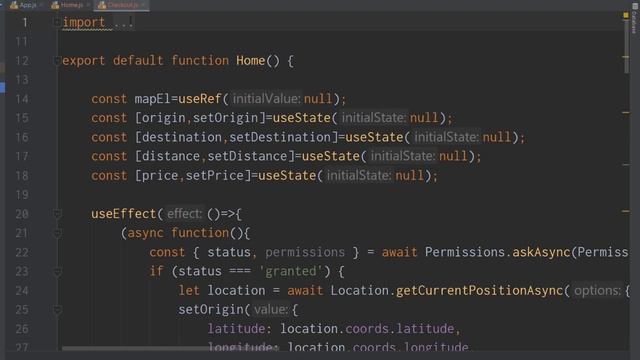
Task: Click 'distance' variable on line 17
Action: (171, 156)
